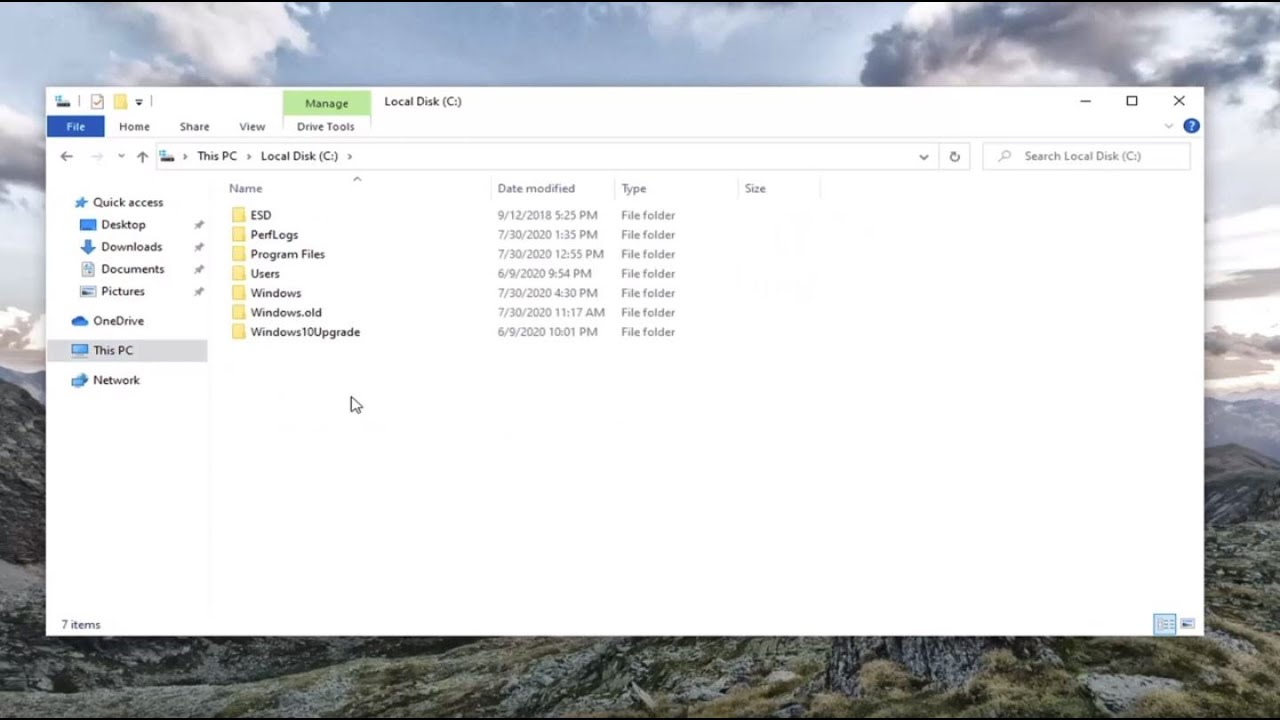Sort by the Type column header
Viewport: 1280px width, 720px height.
click(634, 188)
